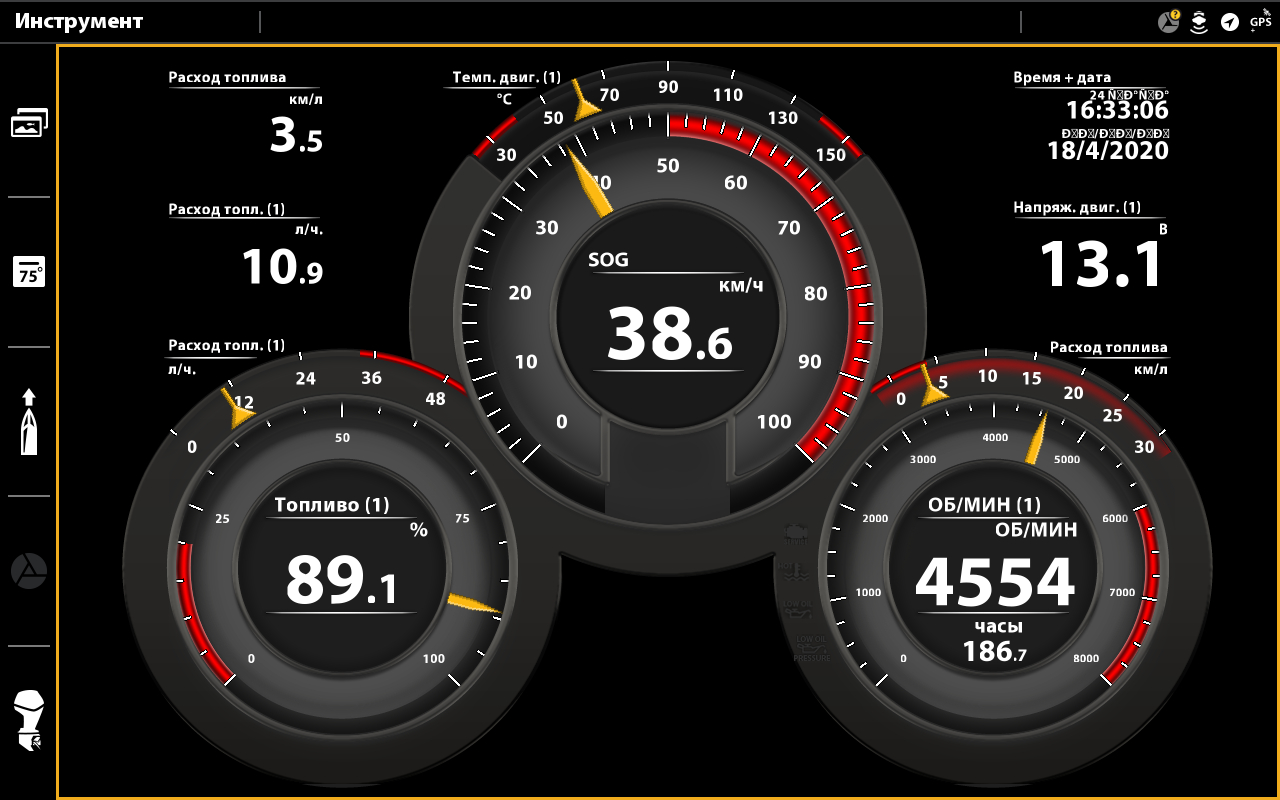The width and height of the screenshot is (1280, 800).
Task: Click the sonar transducer status icon
Action: point(1199,22)
